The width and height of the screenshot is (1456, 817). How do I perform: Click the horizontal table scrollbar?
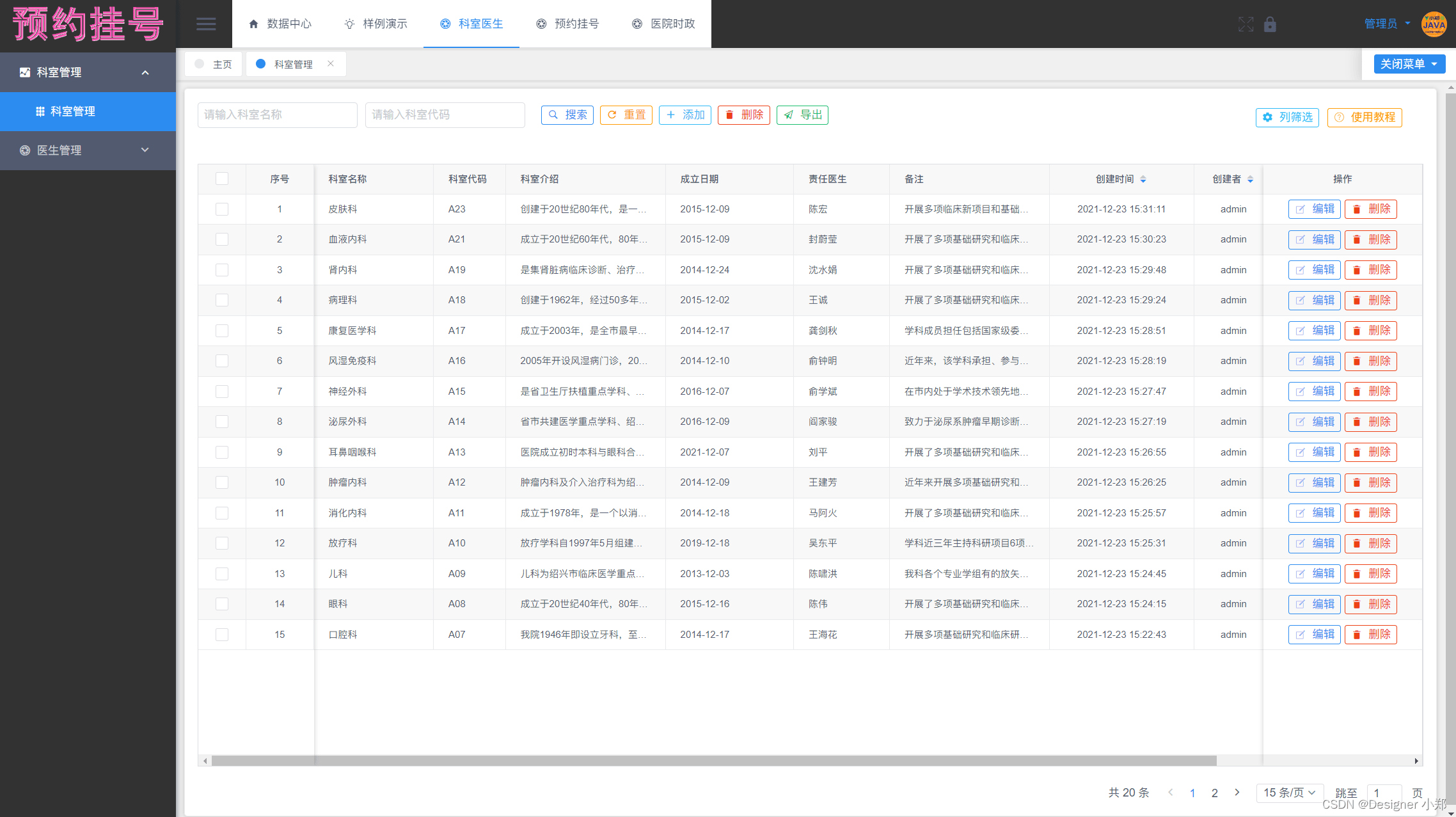714,761
